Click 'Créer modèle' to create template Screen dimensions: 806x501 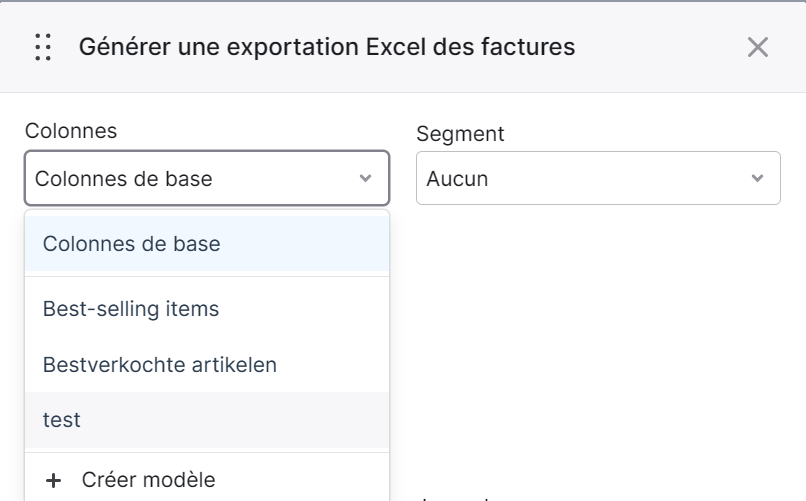pyautogui.click(x=207, y=480)
